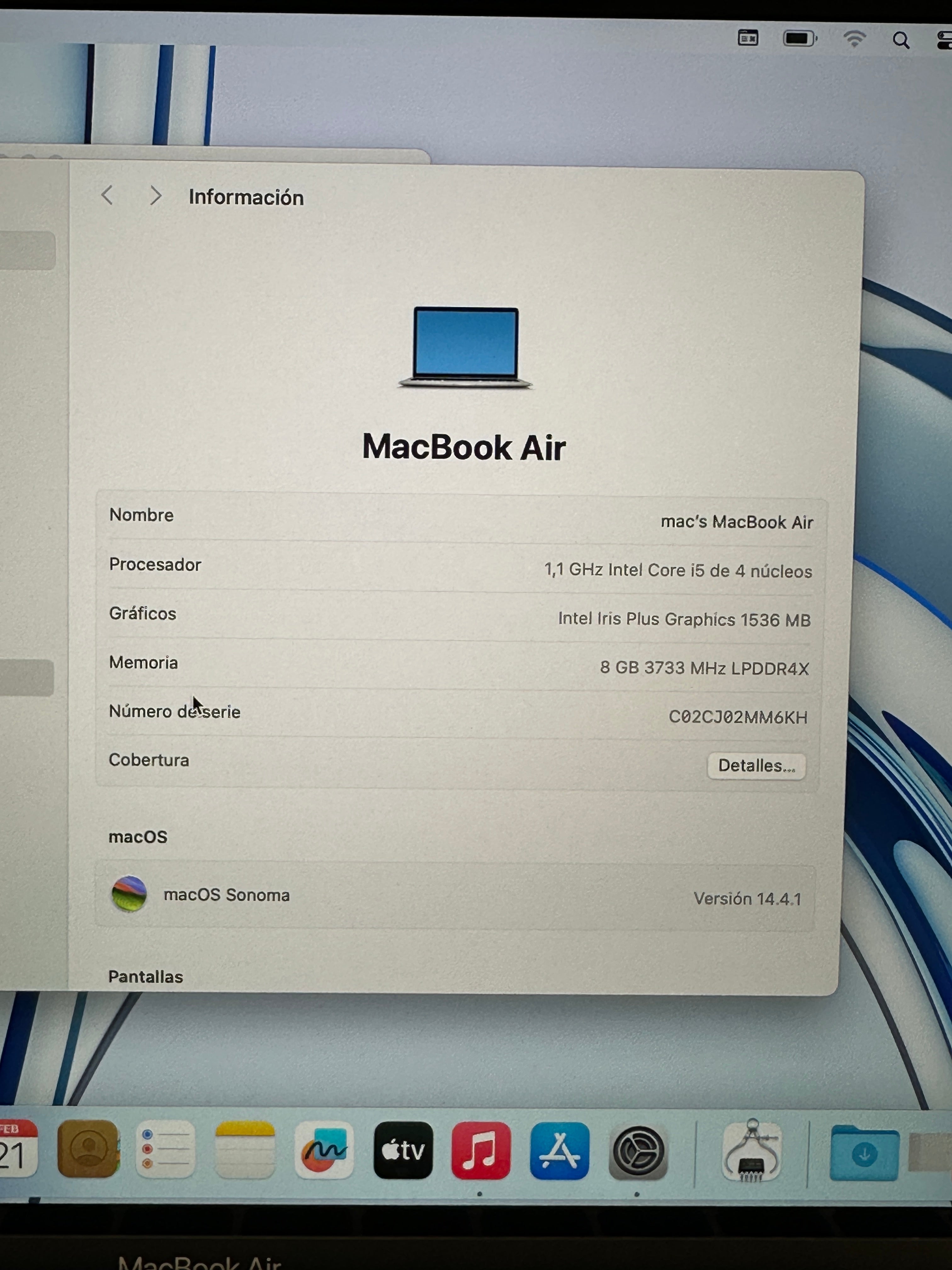Open Downloads folder in the Dock
The width and height of the screenshot is (952, 1270).
(x=865, y=1153)
